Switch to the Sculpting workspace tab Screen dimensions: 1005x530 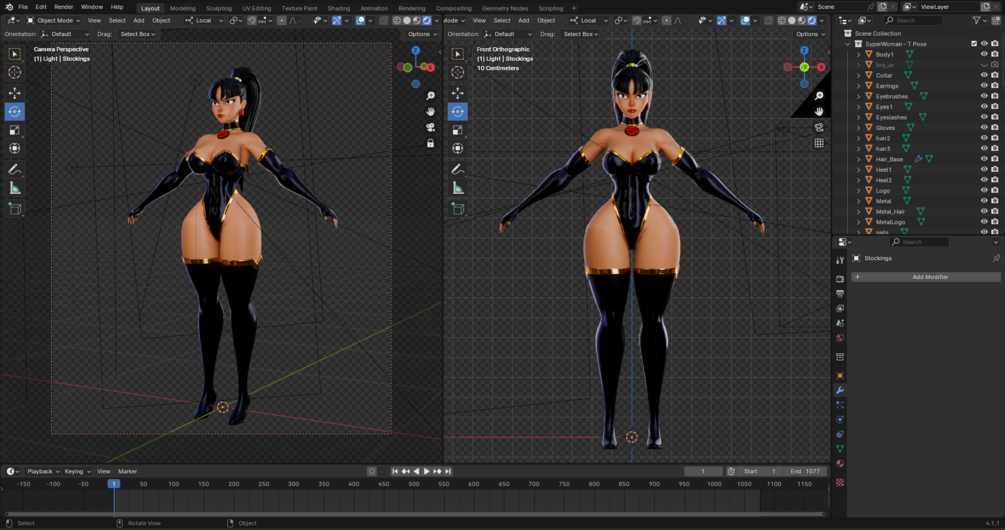point(219,8)
